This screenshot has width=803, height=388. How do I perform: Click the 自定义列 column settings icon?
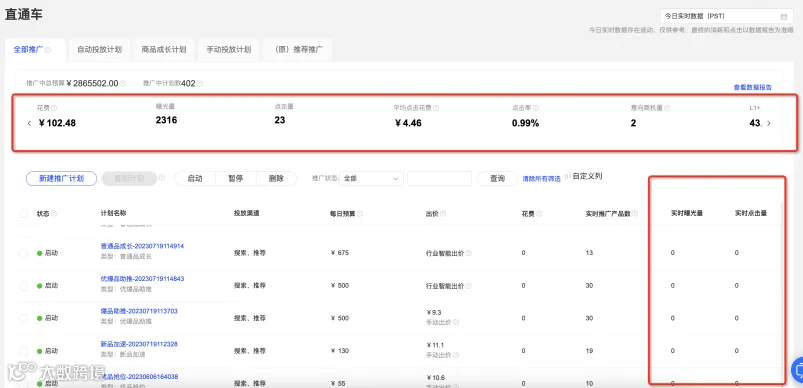coord(567,176)
